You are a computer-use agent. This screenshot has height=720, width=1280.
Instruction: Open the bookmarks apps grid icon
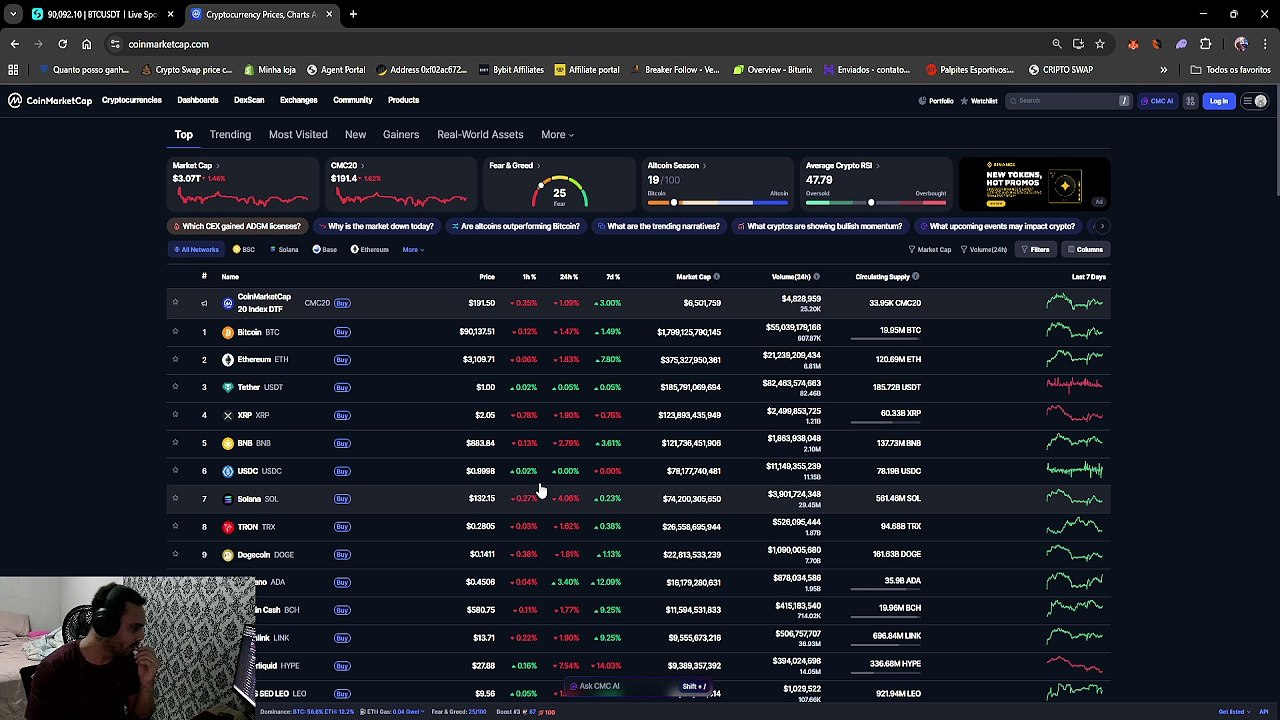(13, 70)
